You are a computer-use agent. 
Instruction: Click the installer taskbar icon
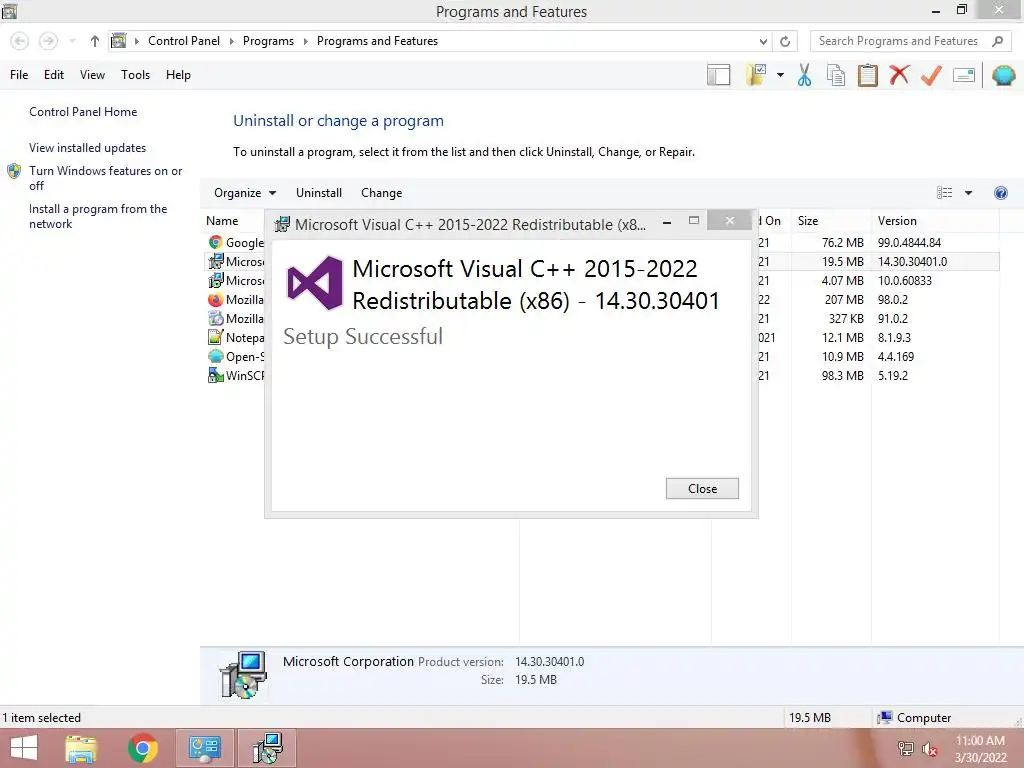(x=267, y=748)
